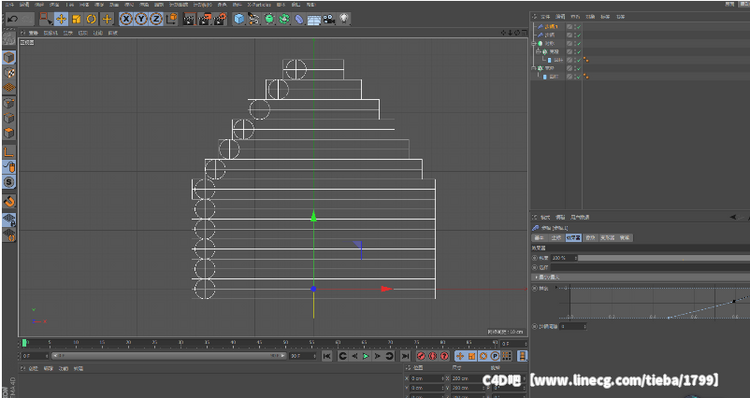Click the strength slider bar
The width and height of the screenshot is (750, 398).
pyautogui.click(x=663, y=258)
